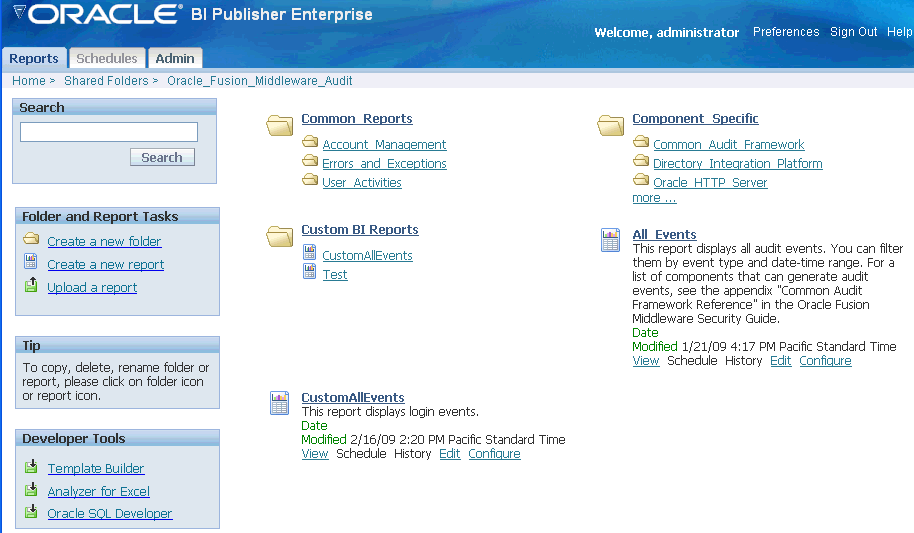Click Edit under CustomAllEvents report

449,454
